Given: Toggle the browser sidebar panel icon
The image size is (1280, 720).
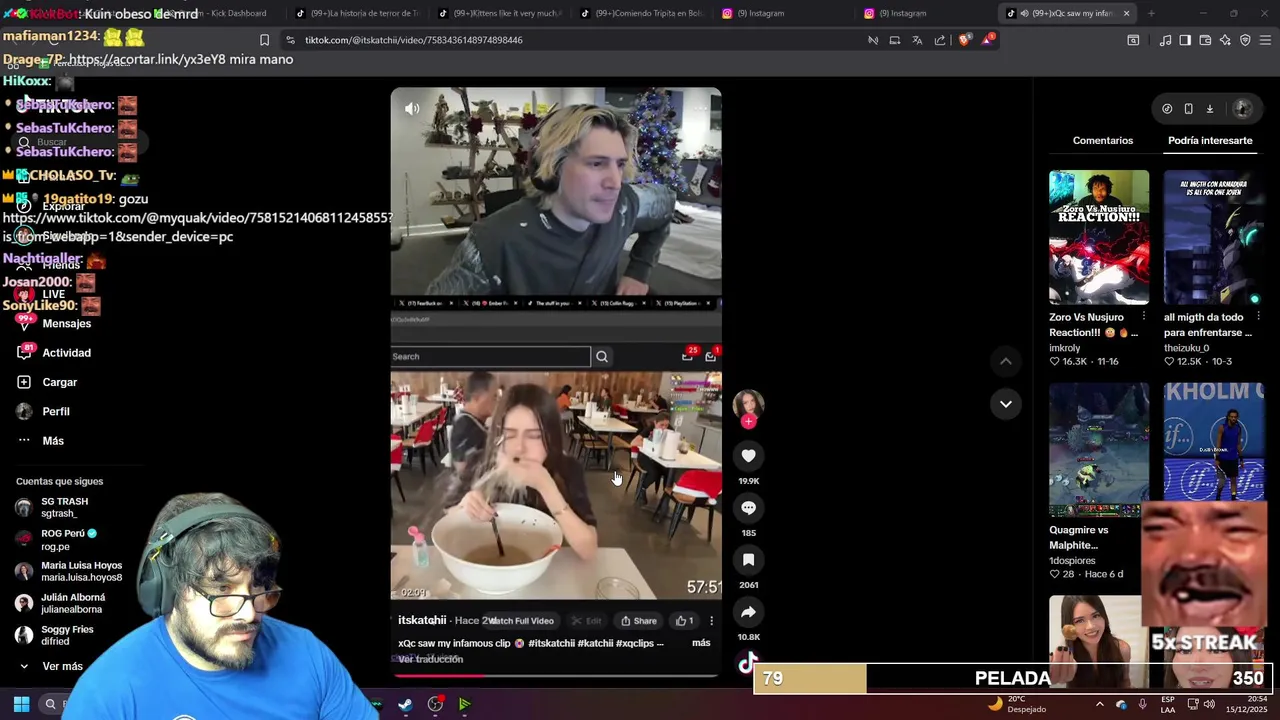Looking at the screenshot, I should pyautogui.click(x=1185, y=40).
